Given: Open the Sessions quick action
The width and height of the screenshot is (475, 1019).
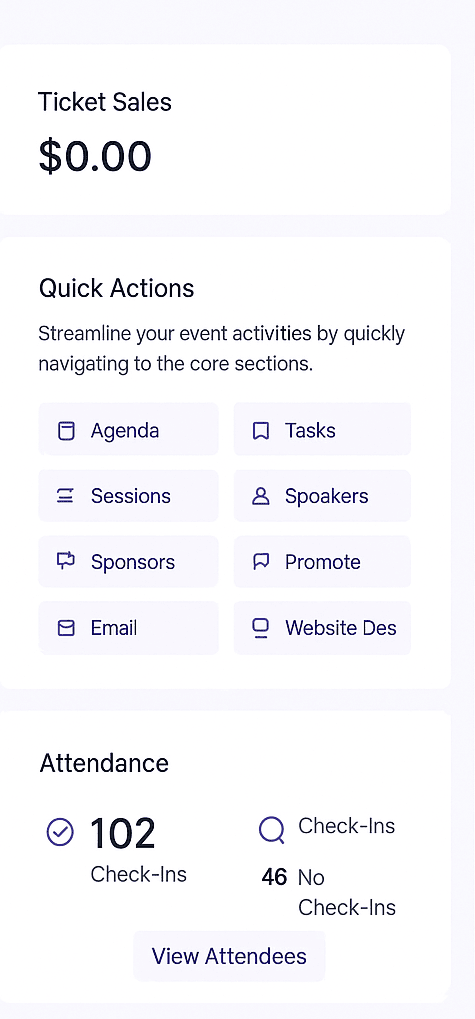Looking at the screenshot, I should [x=129, y=495].
